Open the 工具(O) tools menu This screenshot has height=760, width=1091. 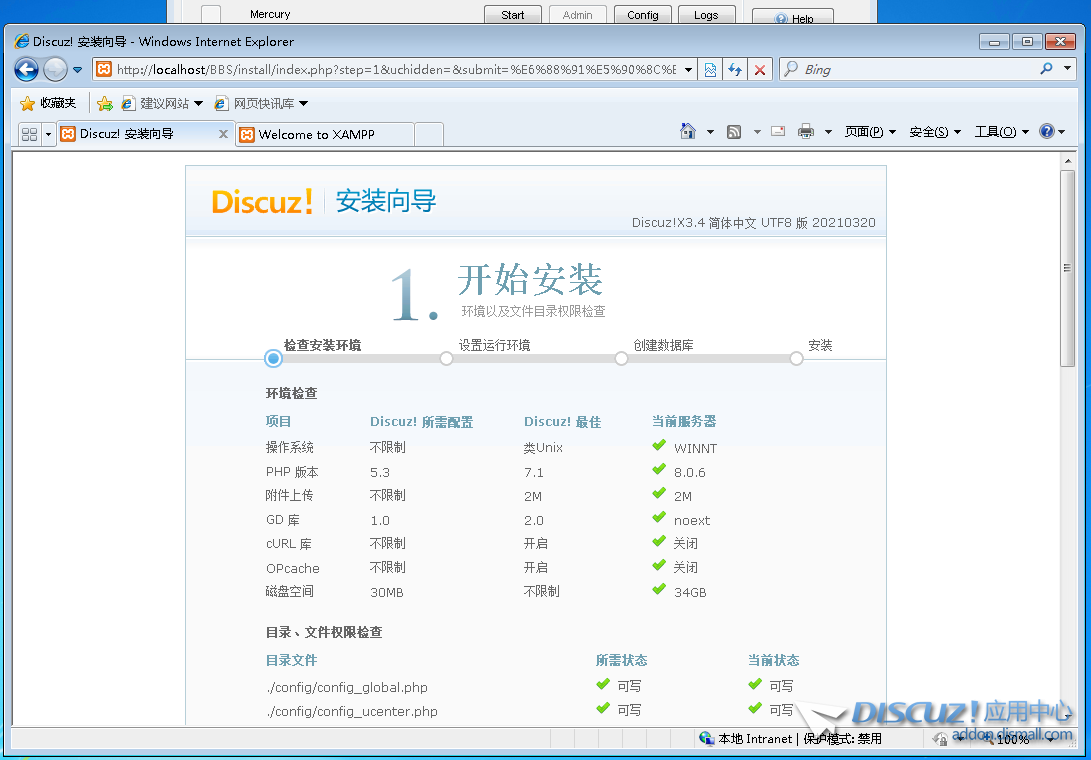coord(1001,132)
